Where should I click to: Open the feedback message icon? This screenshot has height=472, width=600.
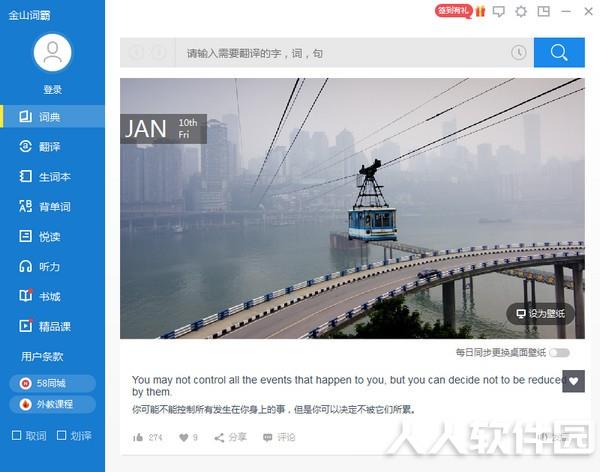[499, 11]
